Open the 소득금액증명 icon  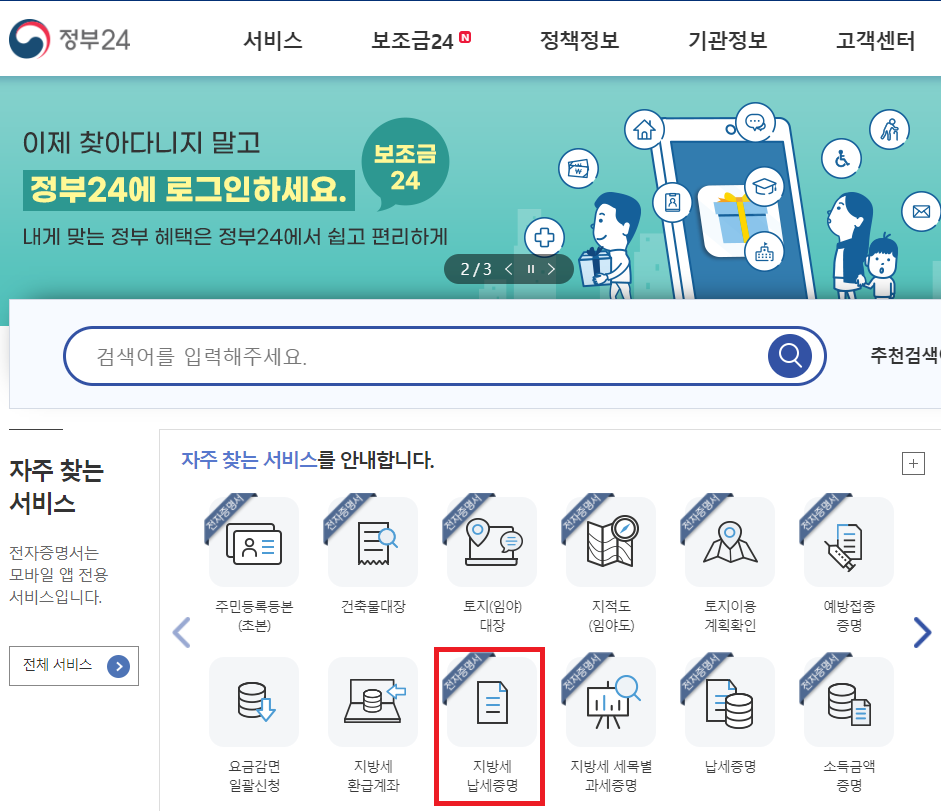849,702
